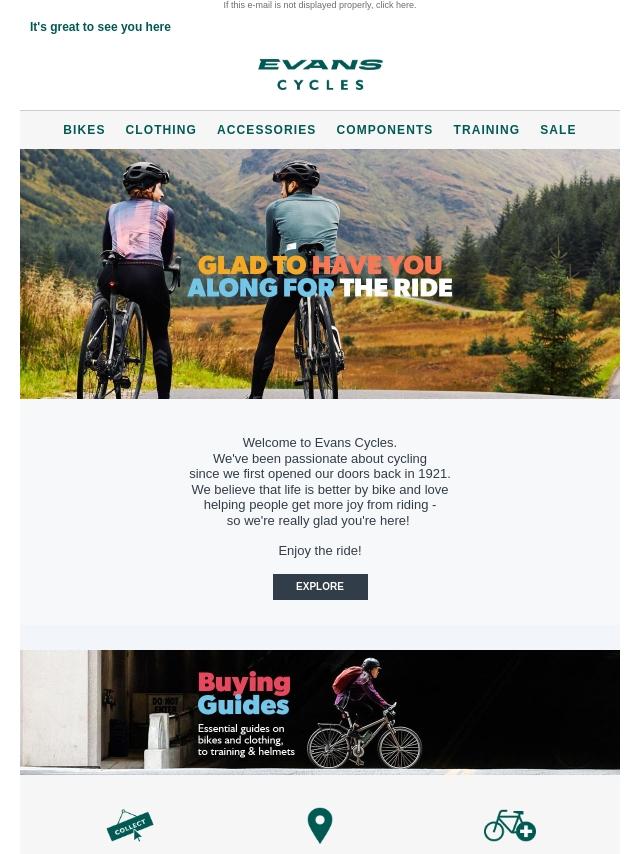Click the Collect tag icon
Viewport: 640px width, 854px height.
pos(130,825)
